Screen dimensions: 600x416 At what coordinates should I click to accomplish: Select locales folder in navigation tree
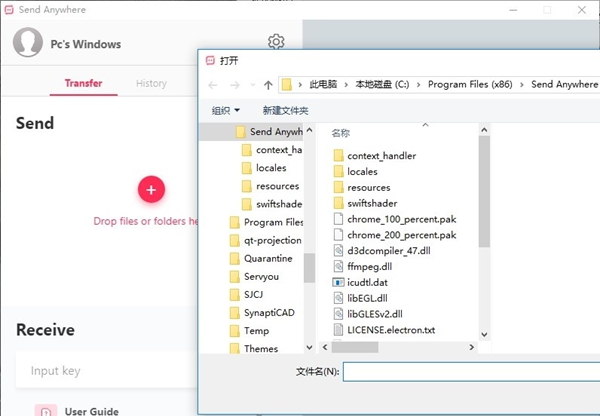[264, 168]
